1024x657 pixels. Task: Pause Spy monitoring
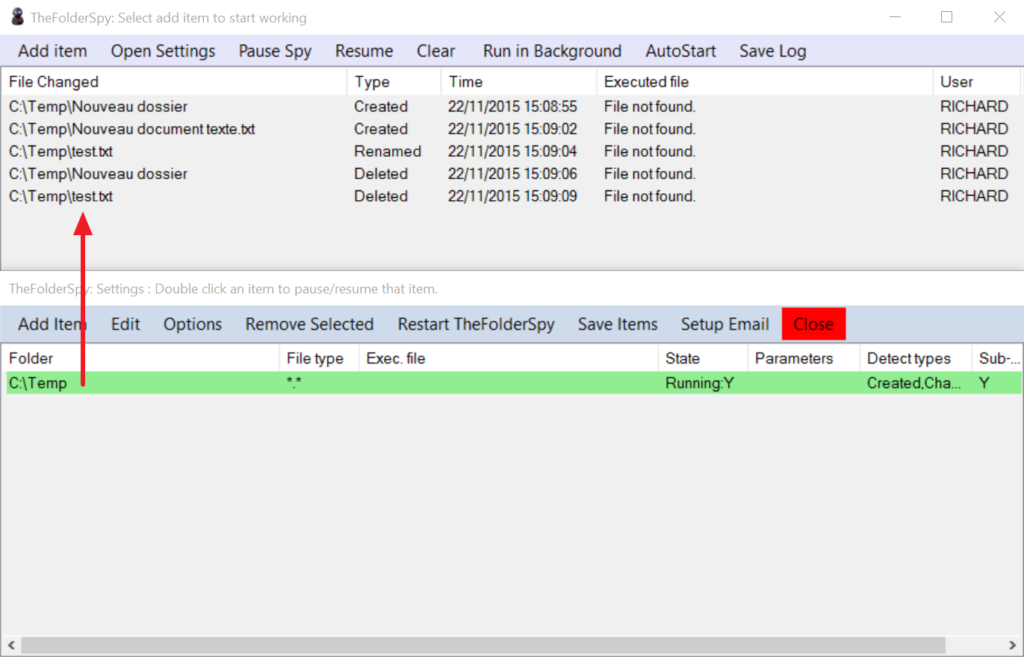click(x=275, y=51)
